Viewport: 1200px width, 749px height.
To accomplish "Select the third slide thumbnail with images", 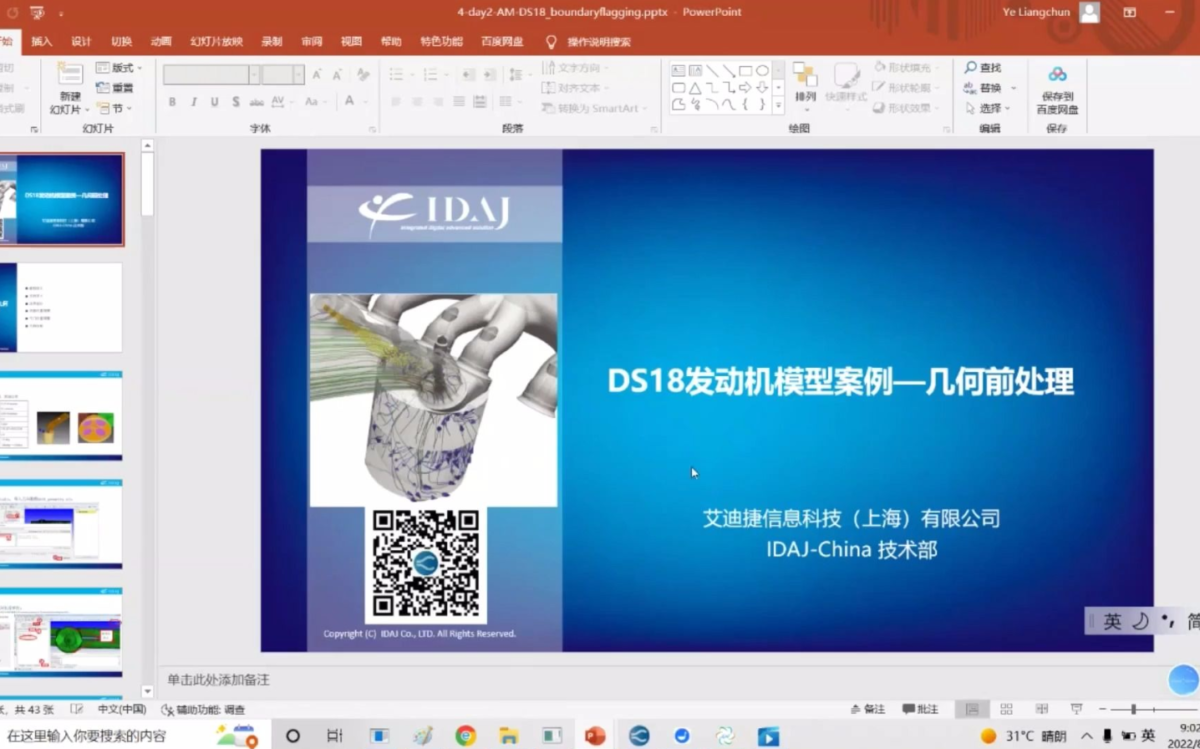I will point(60,416).
